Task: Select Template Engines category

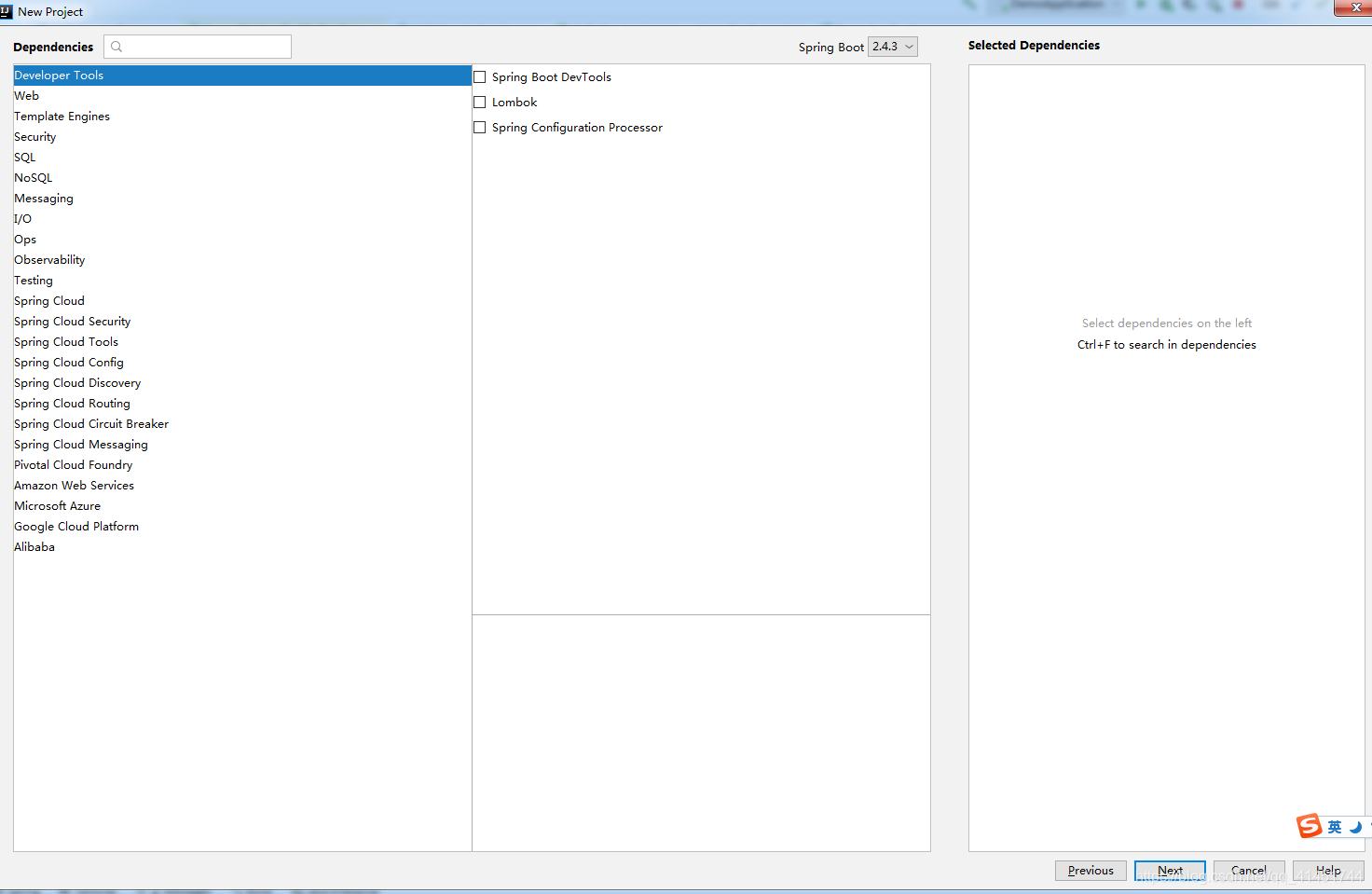Action: tap(242, 117)
